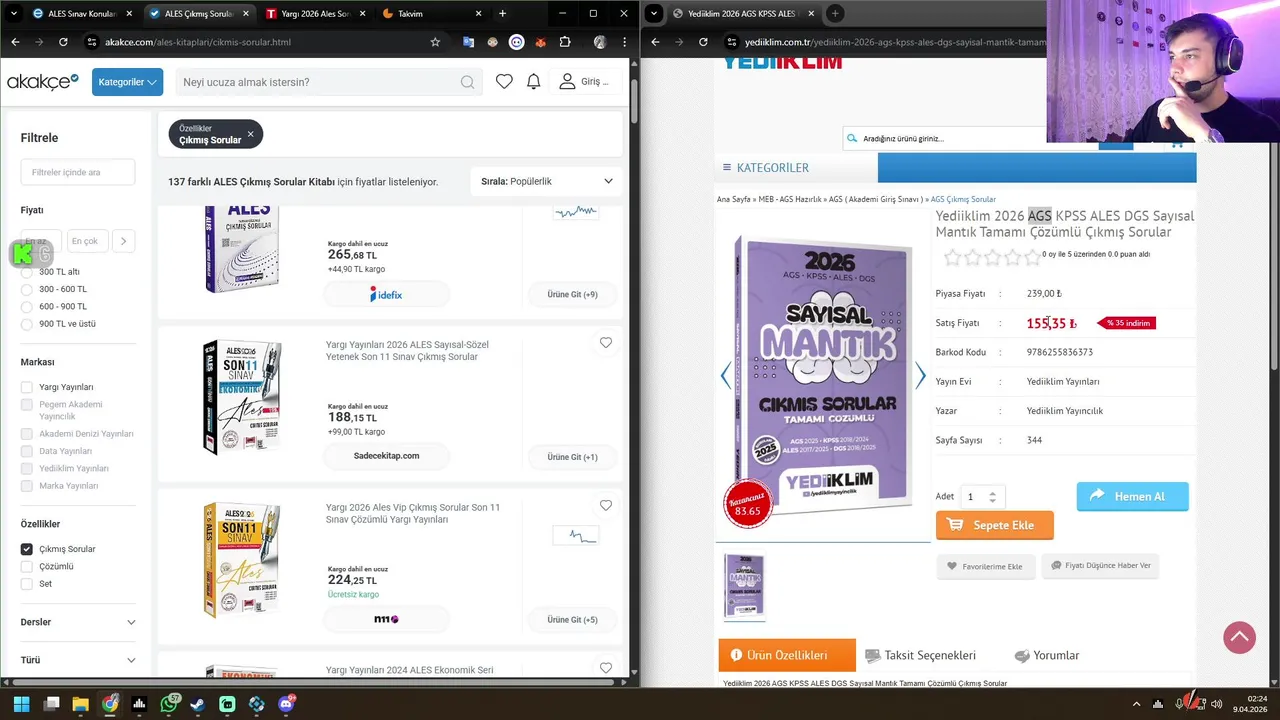Click the Sepete Ekle button
This screenshot has width=1280, height=720.
[994, 525]
